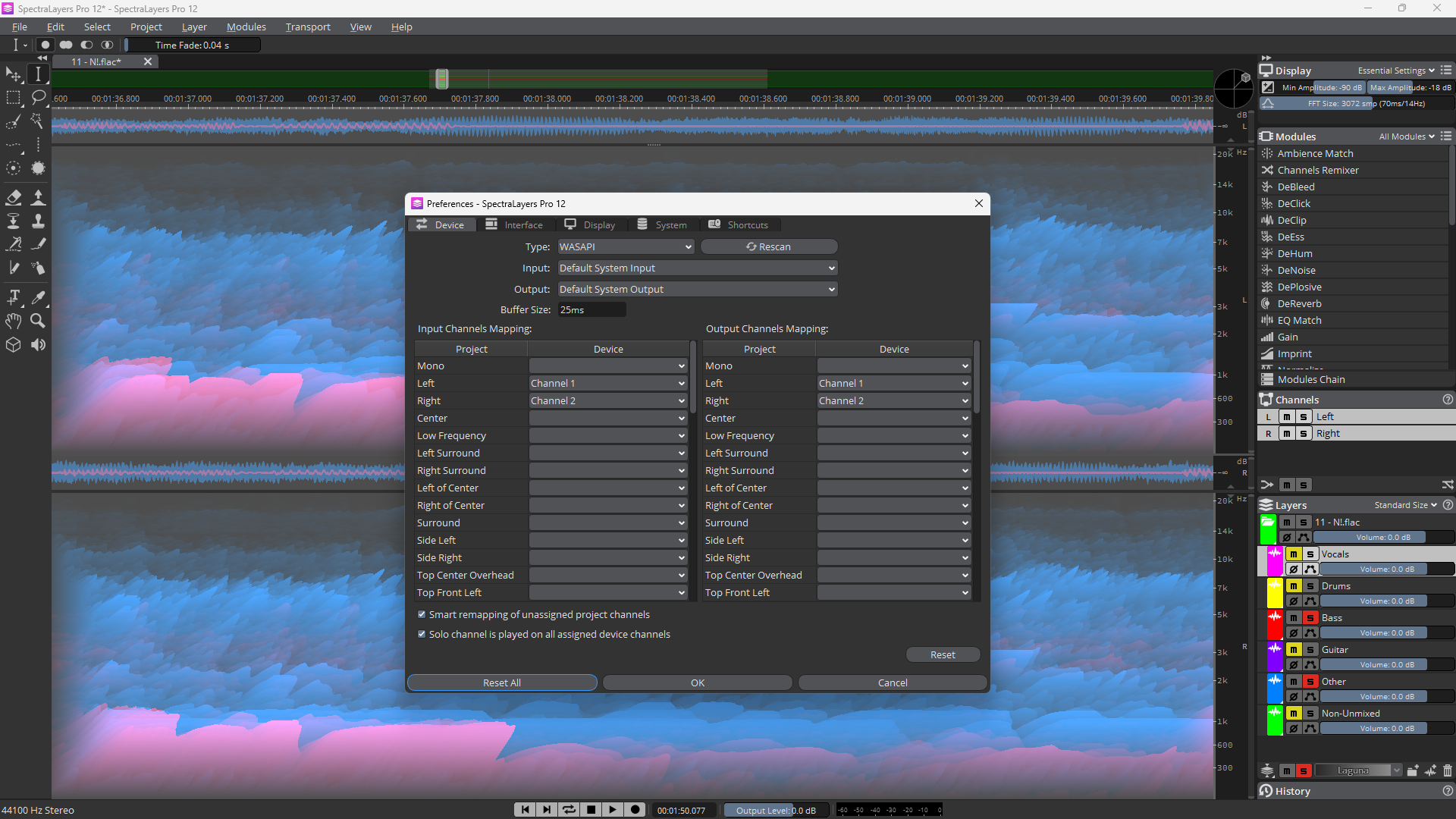The height and width of the screenshot is (819, 1456).
Task: Close the 11 - N!.flac document tab
Action: coord(148,62)
